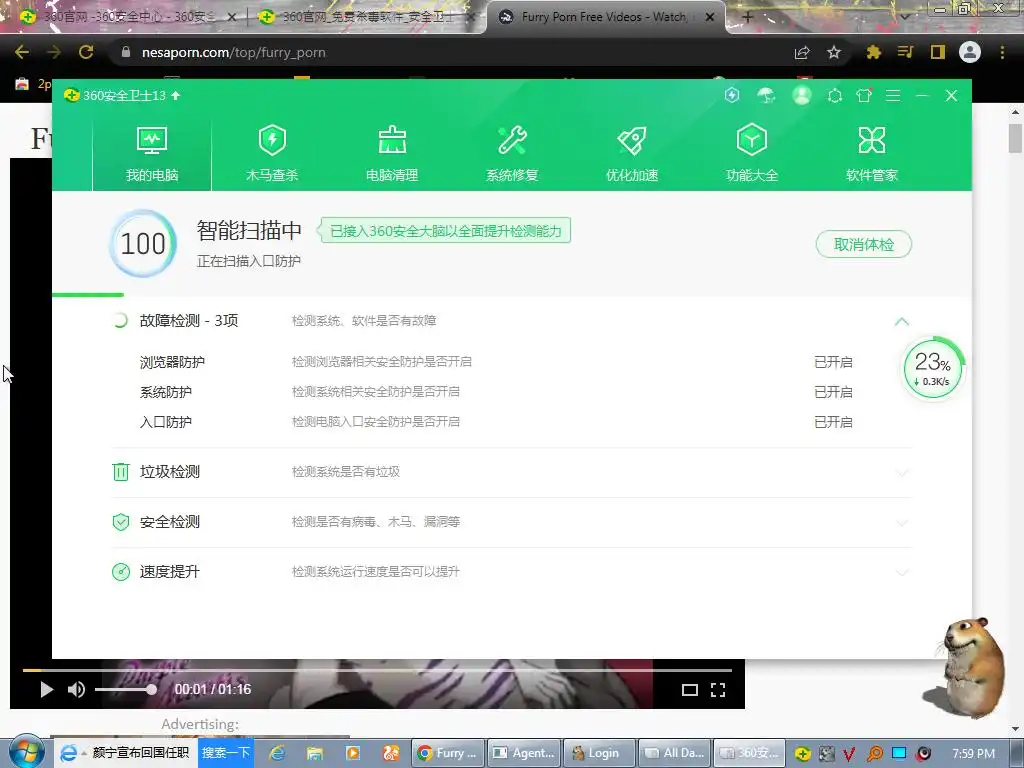The width and height of the screenshot is (1024, 768).
Task: Open the 功能大全 tab
Action: tap(752, 153)
